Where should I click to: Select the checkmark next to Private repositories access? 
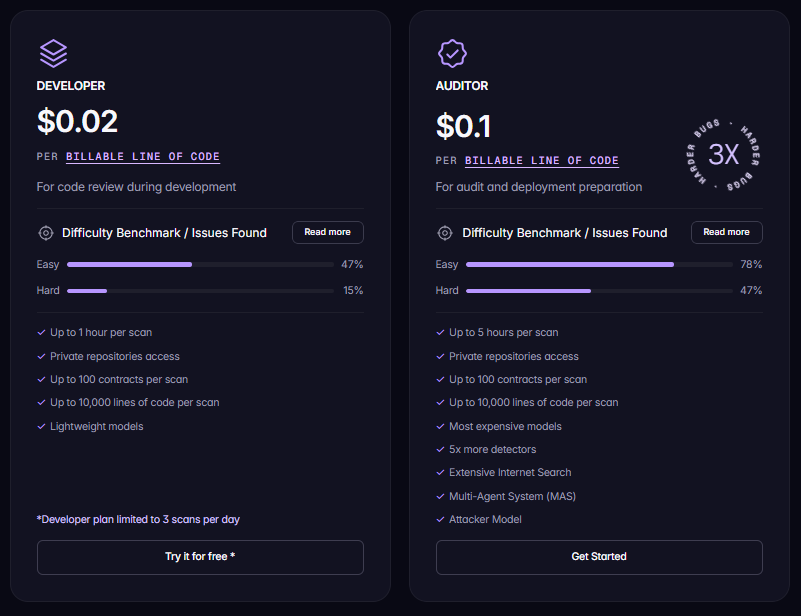click(39, 356)
